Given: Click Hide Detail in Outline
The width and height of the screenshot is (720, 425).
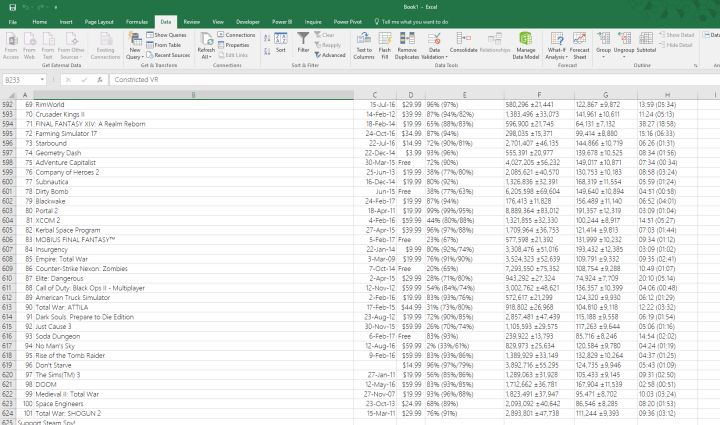Looking at the screenshot, I should tap(676, 45).
